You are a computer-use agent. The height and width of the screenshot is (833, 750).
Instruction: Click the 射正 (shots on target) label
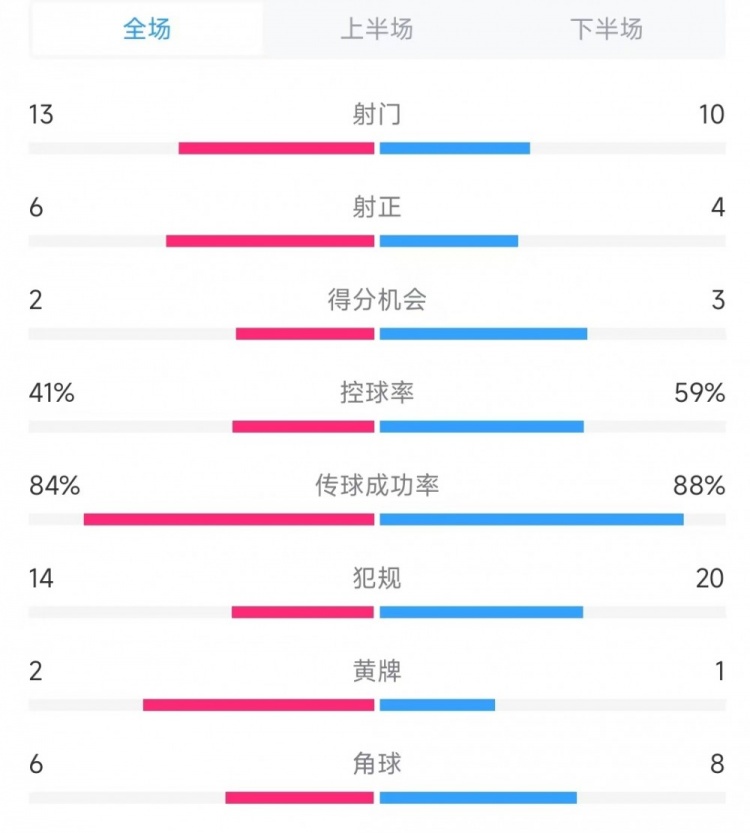click(x=375, y=208)
